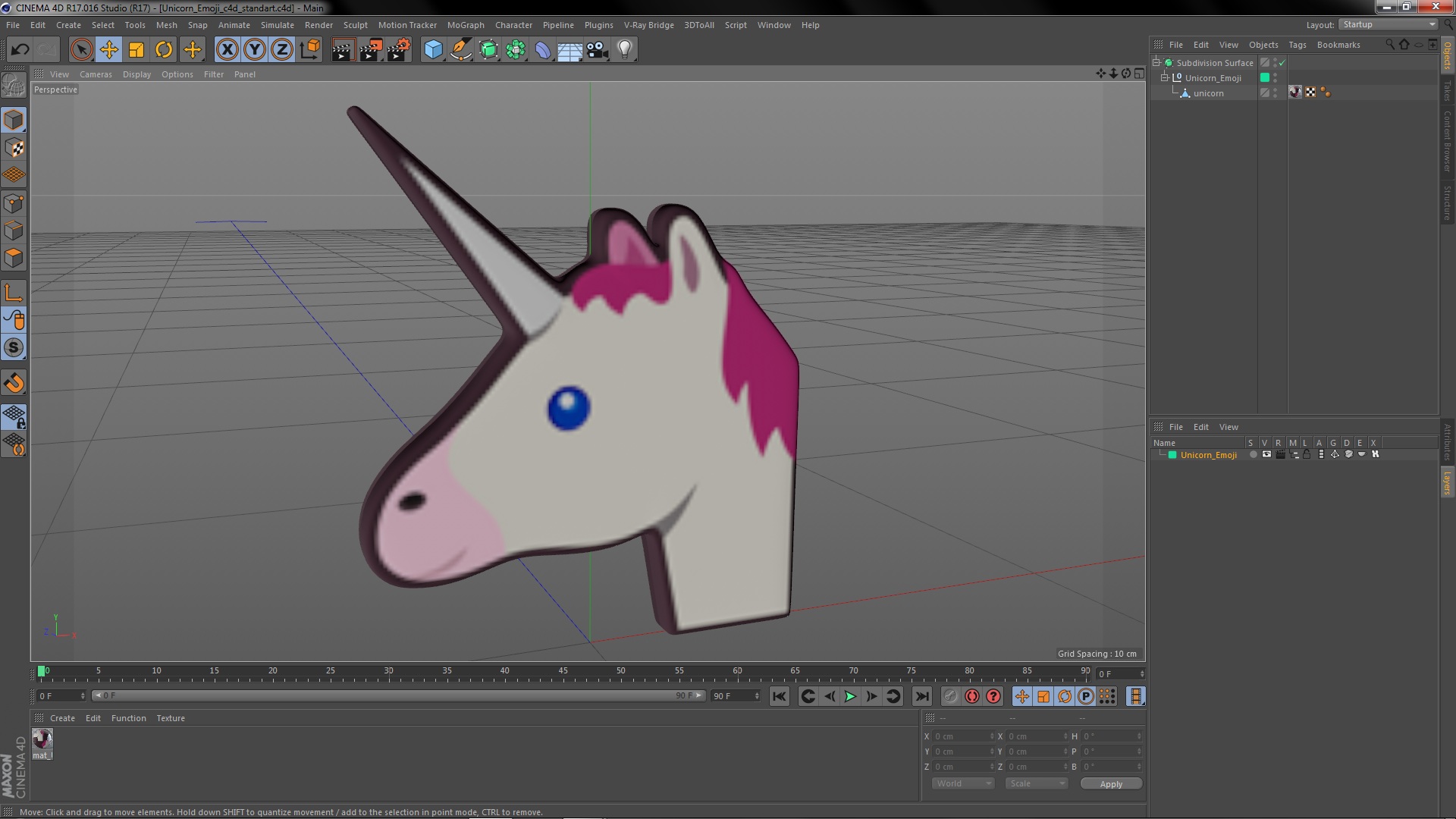Add a floor environment object
The width and height of the screenshot is (1456, 819).
pyautogui.click(x=570, y=50)
